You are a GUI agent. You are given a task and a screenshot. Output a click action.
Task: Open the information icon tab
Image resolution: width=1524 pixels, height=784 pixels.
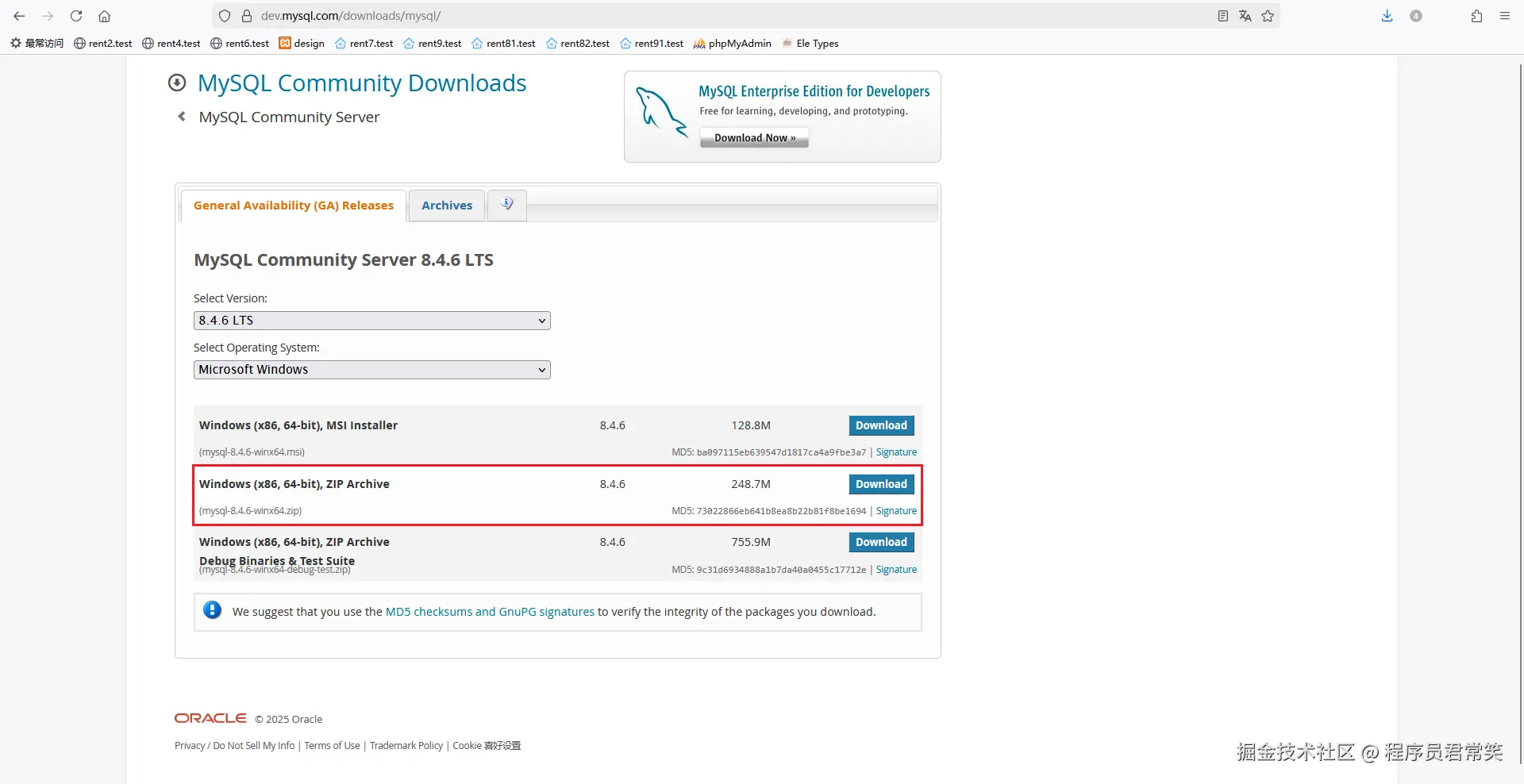coord(507,205)
